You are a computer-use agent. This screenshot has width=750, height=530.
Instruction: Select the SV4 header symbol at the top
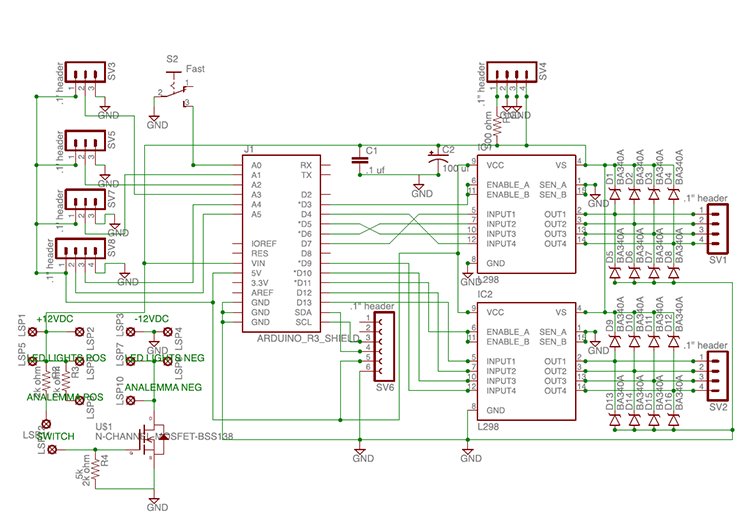(x=512, y=72)
